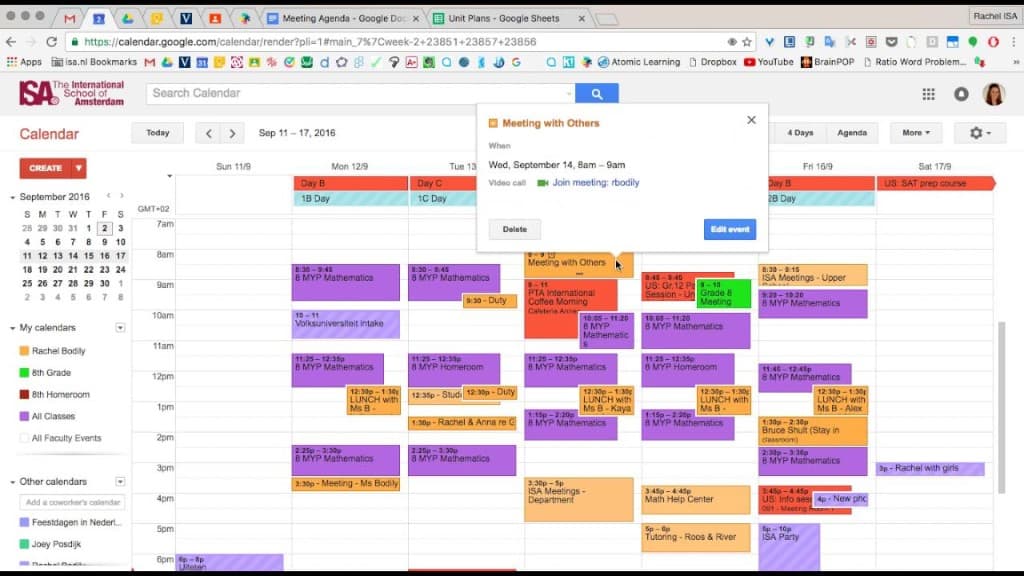This screenshot has height=576, width=1024.
Task: Open the notifications bell icon
Action: [961, 94]
